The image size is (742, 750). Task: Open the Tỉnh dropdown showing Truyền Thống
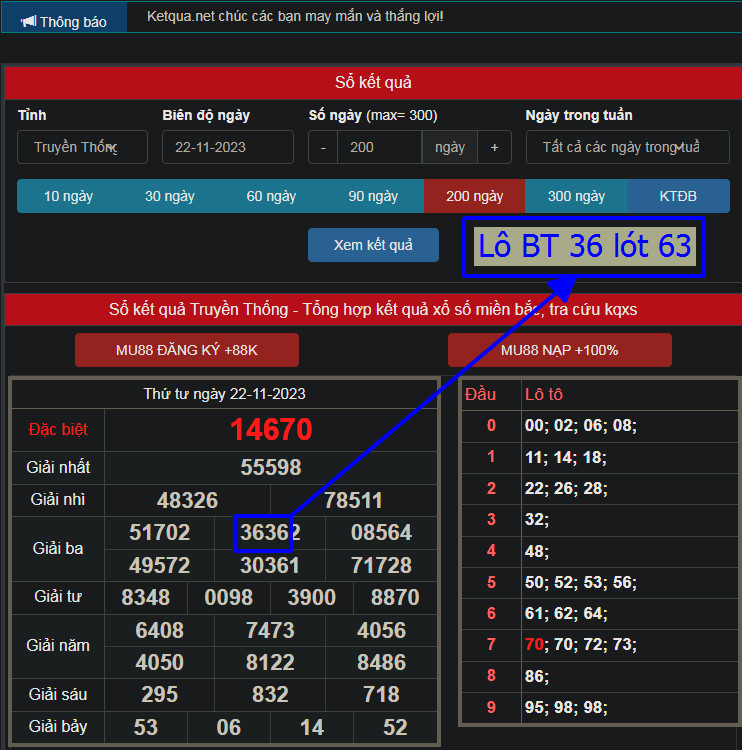click(x=82, y=147)
